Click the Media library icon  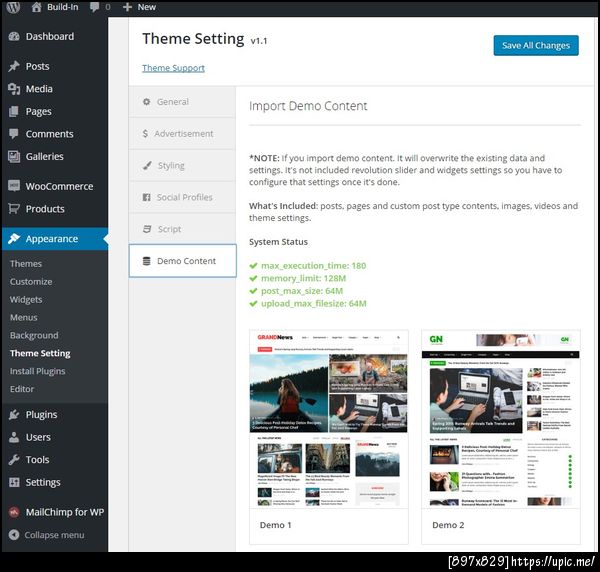click(14, 89)
